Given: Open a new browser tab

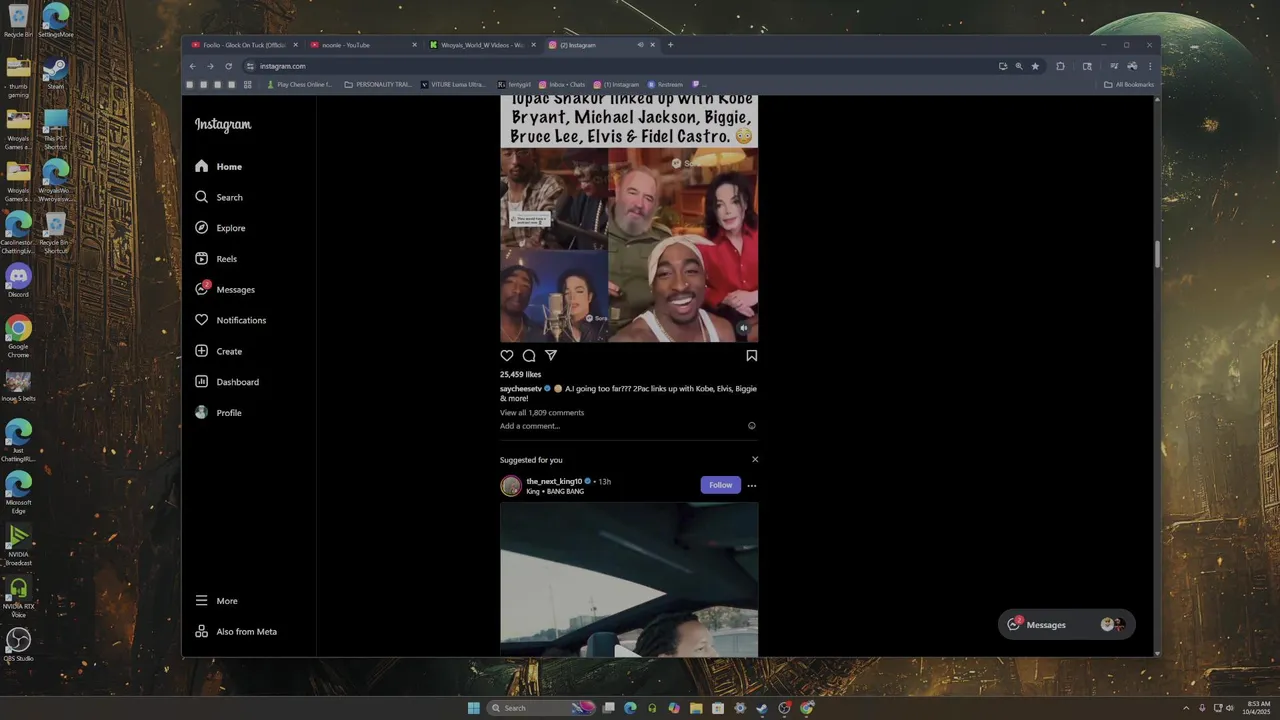Looking at the screenshot, I should tap(670, 45).
